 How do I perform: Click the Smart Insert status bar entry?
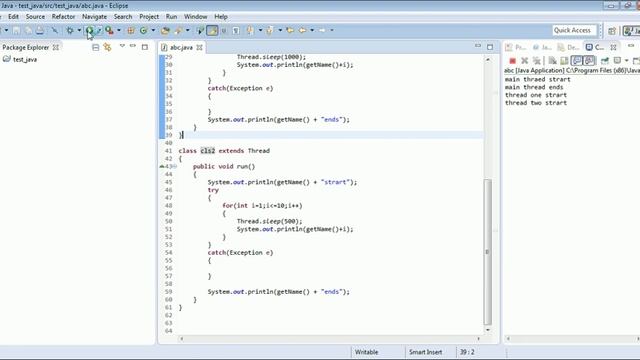(x=426, y=352)
